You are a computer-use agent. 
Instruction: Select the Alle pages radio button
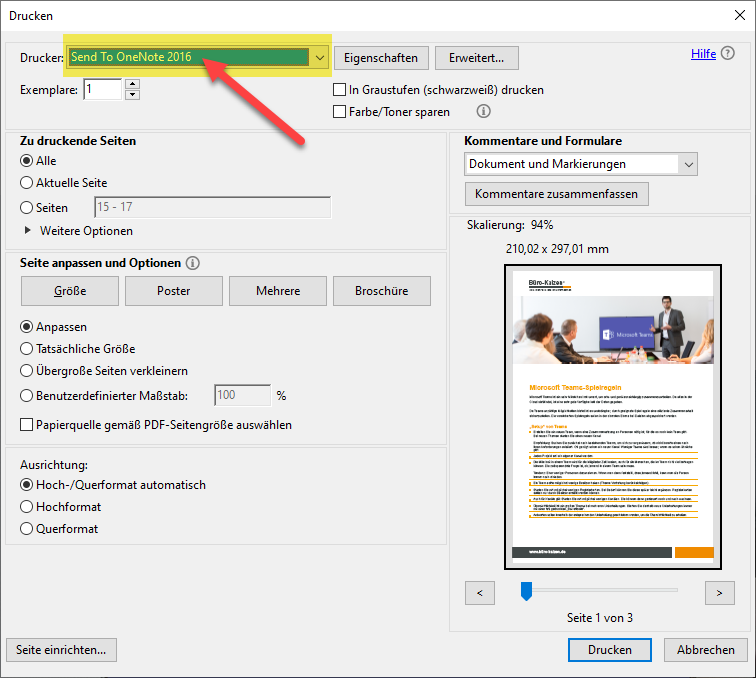click(27, 161)
